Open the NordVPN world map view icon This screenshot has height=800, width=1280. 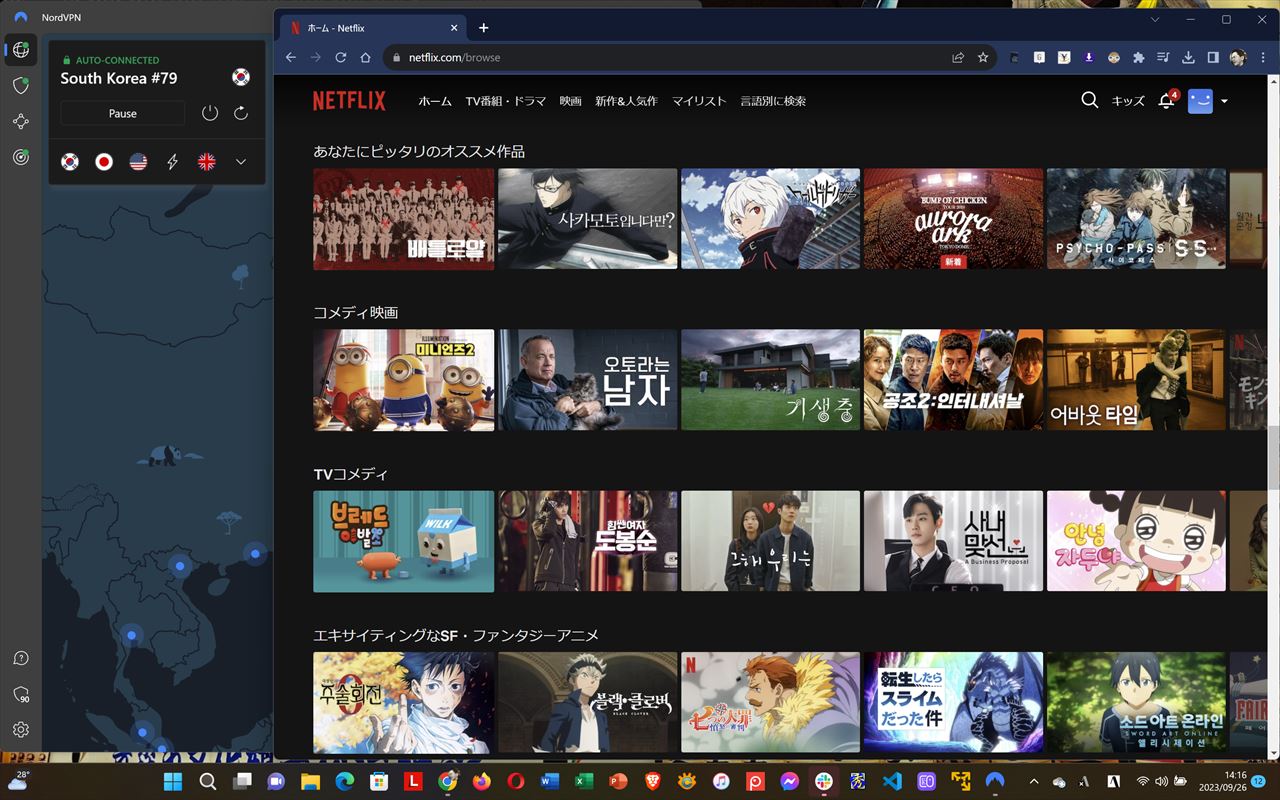tap(21, 50)
